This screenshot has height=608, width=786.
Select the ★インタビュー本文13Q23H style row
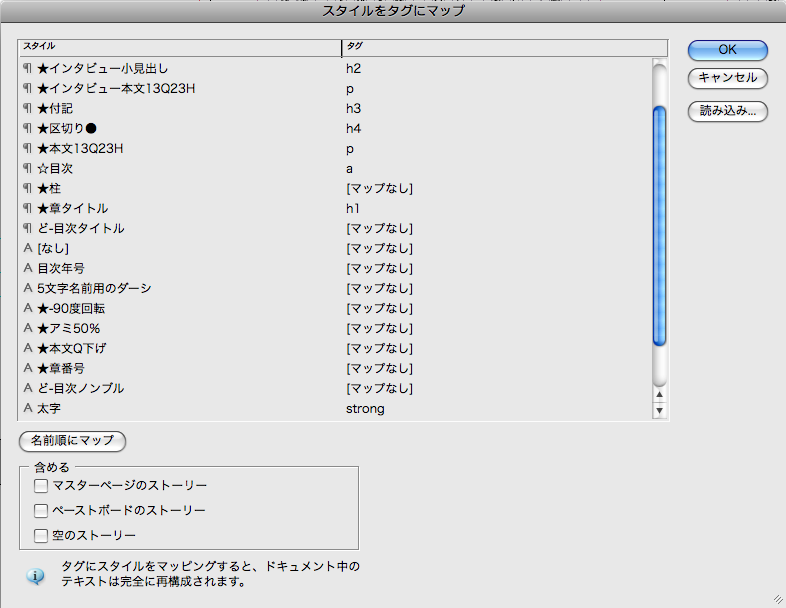335,89
